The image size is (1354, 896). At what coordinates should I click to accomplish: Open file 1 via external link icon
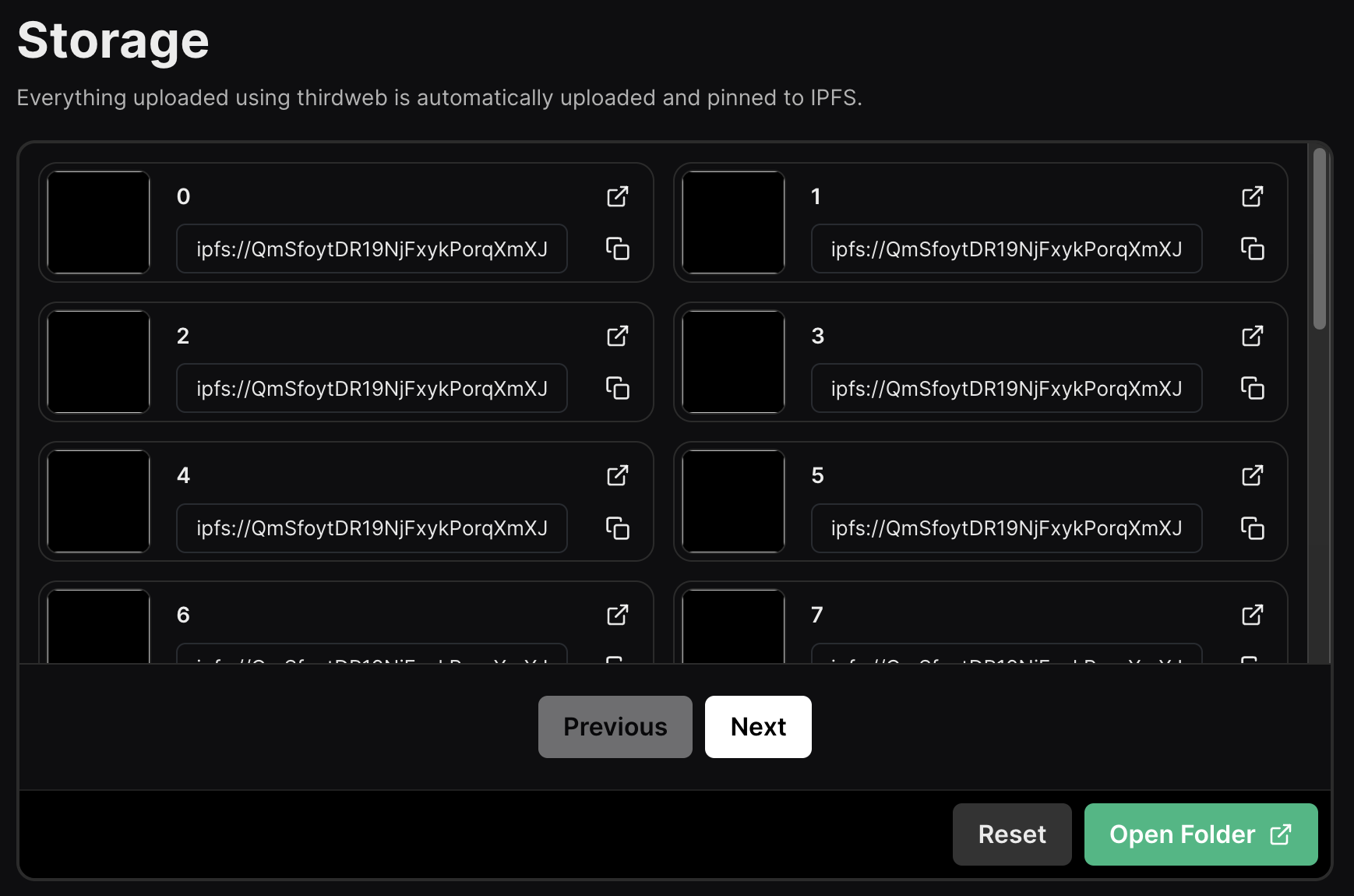[x=1252, y=196]
